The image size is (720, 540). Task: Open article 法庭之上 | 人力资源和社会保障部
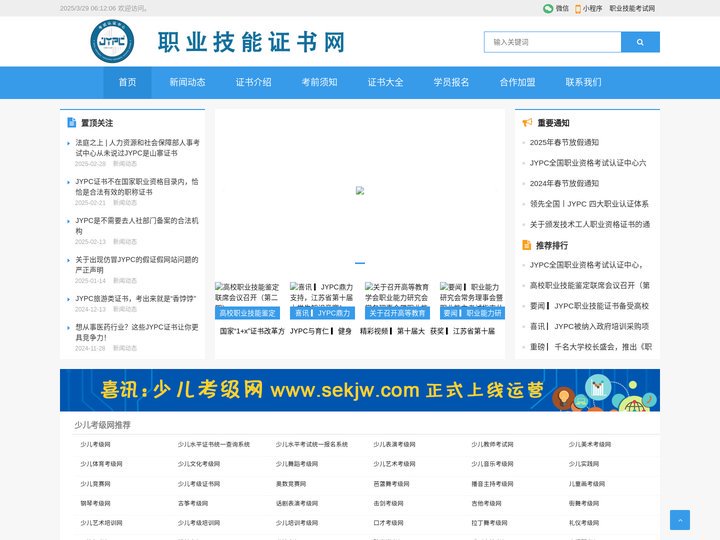click(x=137, y=148)
